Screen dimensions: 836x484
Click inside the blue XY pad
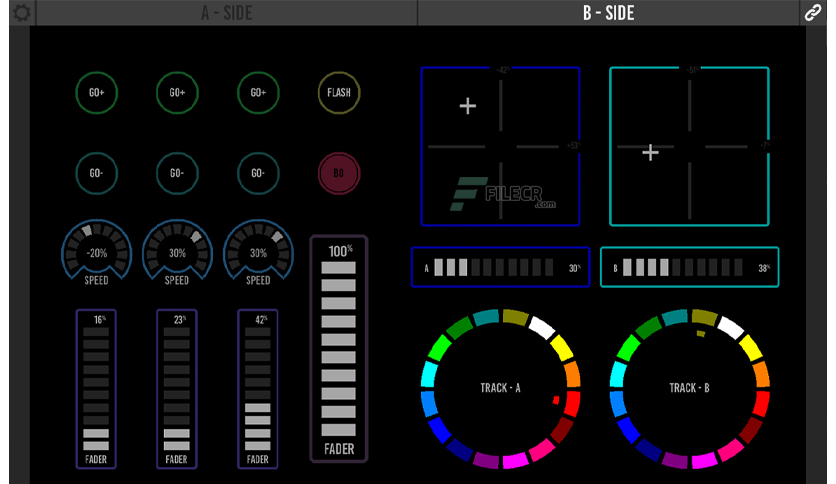tap(500, 147)
